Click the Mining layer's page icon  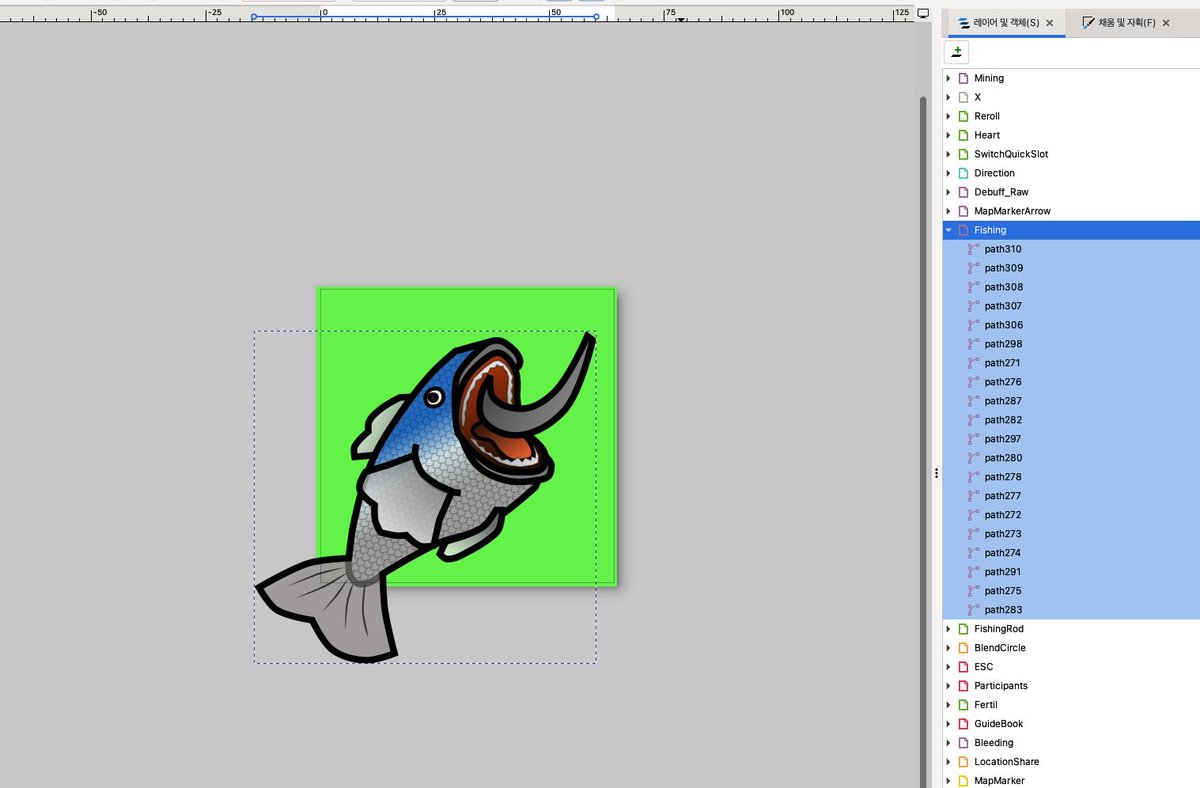coord(963,78)
